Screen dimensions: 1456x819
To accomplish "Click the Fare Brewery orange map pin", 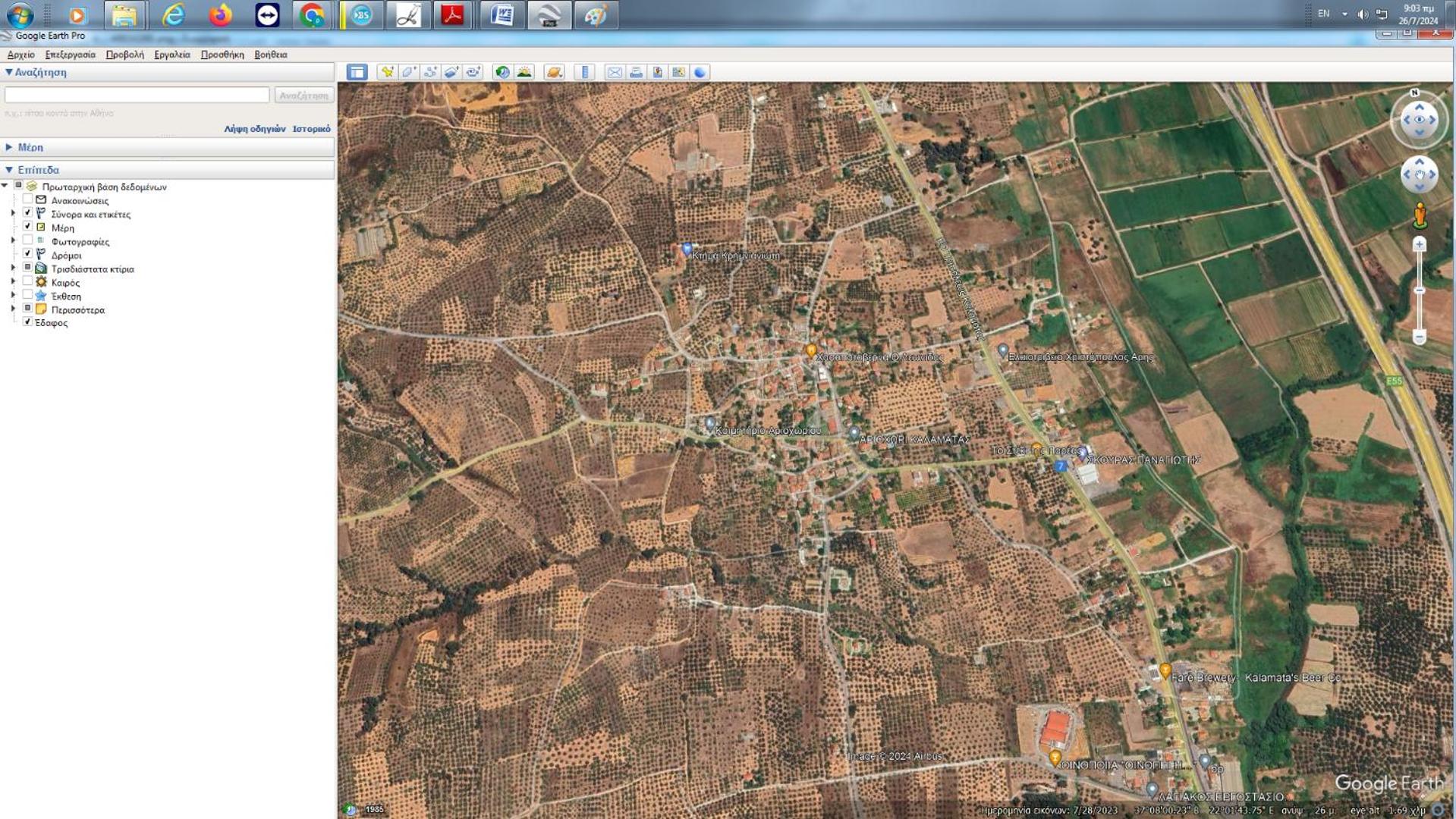I will pos(1165,670).
